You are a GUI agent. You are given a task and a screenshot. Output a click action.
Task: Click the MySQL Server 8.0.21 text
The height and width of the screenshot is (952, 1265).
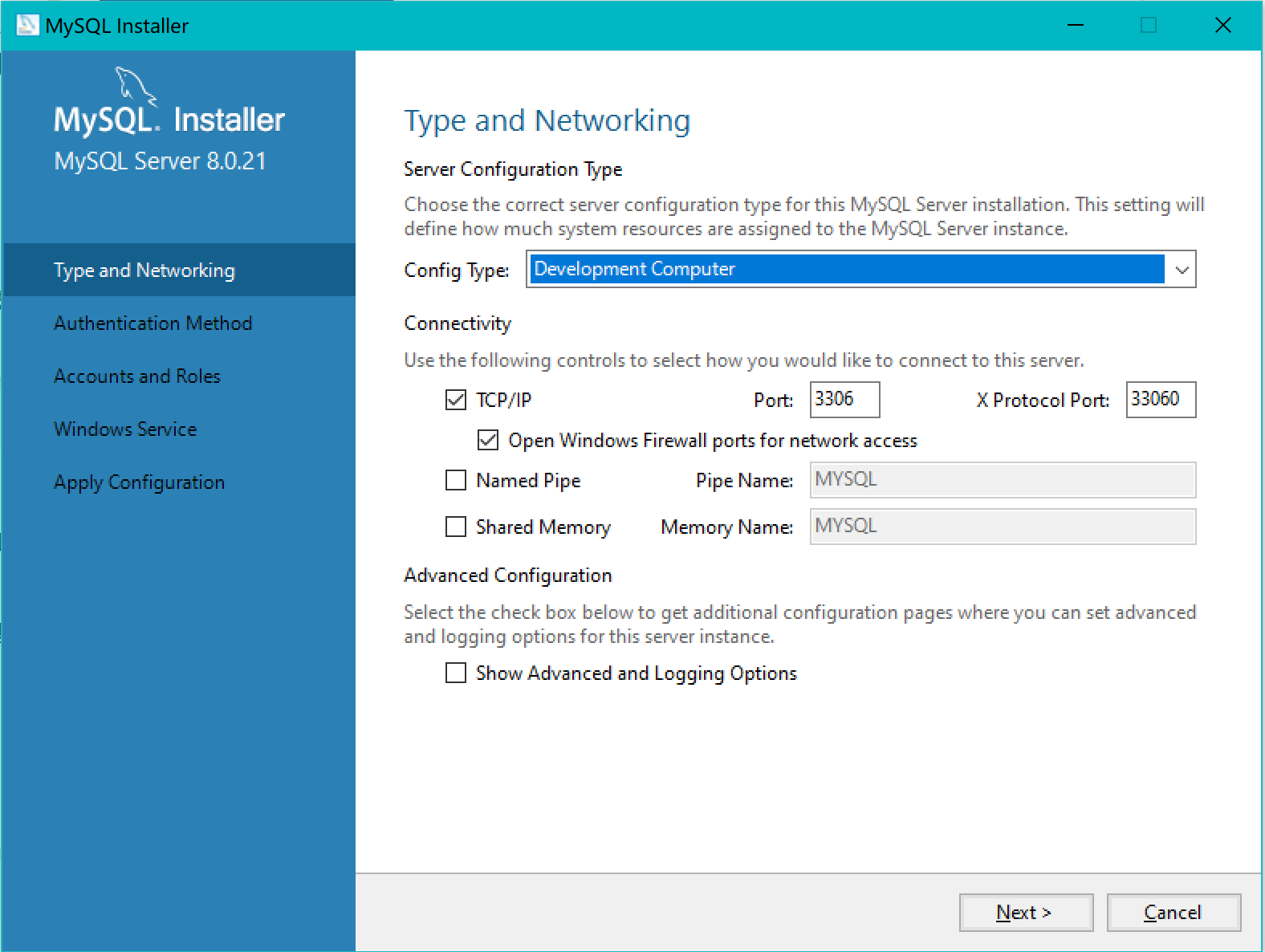(x=160, y=161)
